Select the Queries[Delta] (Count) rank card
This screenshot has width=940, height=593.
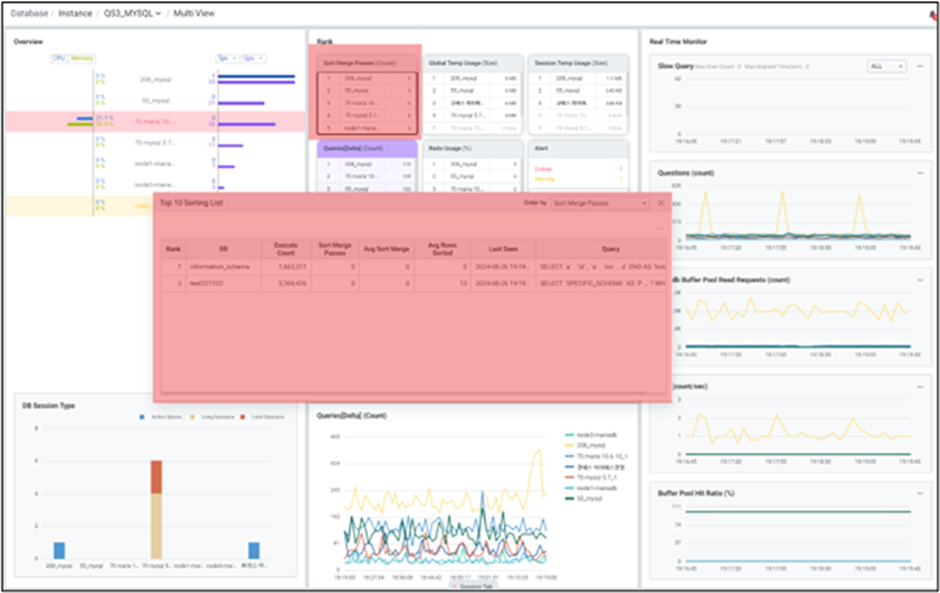click(x=366, y=147)
